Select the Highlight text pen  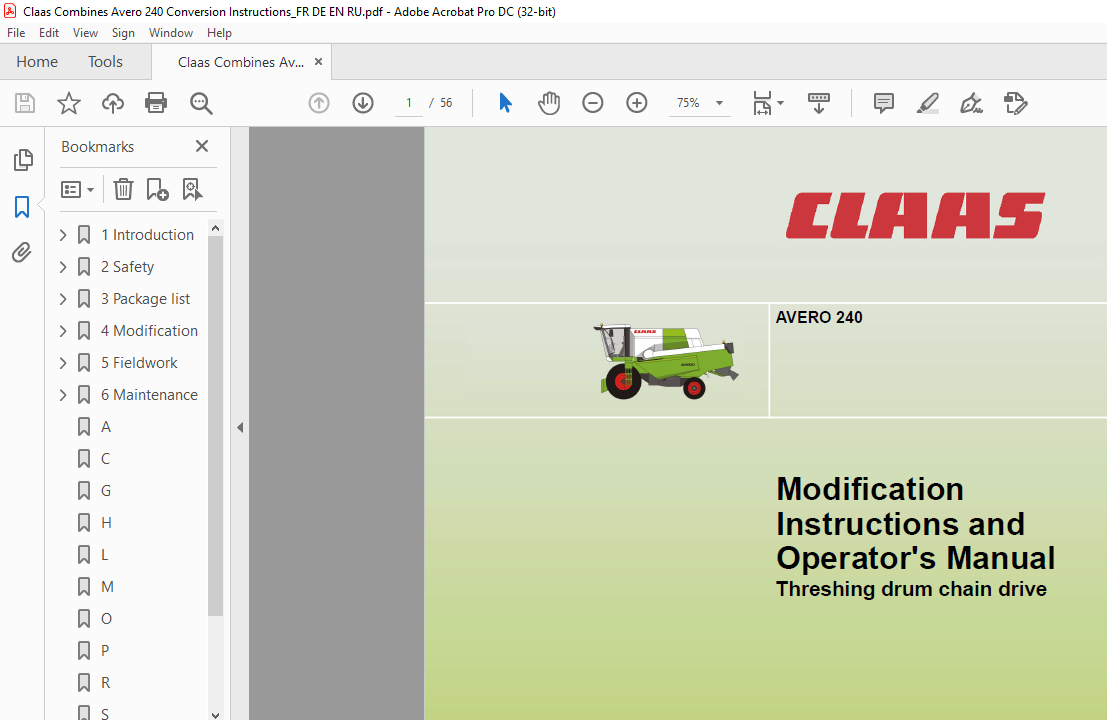click(x=928, y=103)
